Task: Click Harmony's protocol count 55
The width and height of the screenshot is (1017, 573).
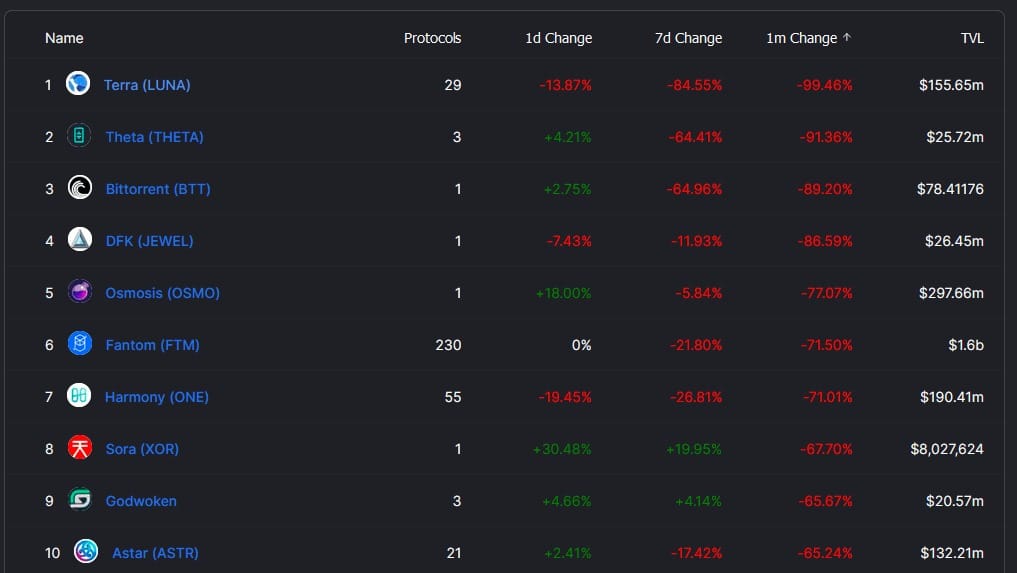Action: 453,396
